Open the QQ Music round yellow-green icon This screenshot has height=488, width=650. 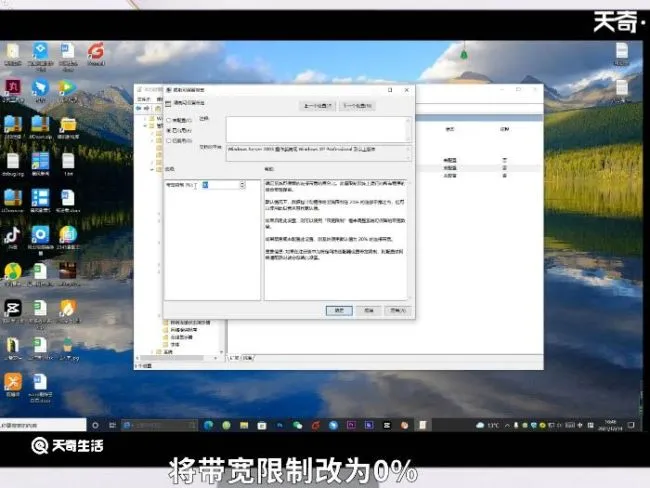coord(13,274)
